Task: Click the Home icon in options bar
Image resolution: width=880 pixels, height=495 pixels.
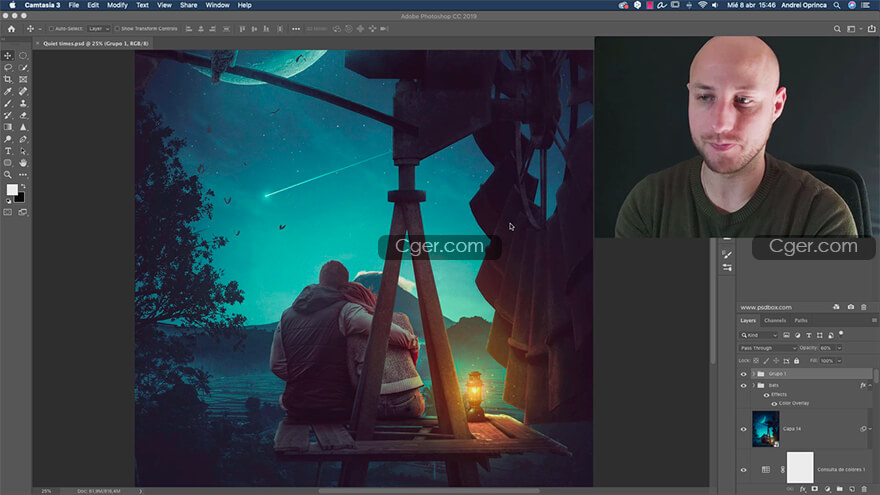Action: [11, 29]
